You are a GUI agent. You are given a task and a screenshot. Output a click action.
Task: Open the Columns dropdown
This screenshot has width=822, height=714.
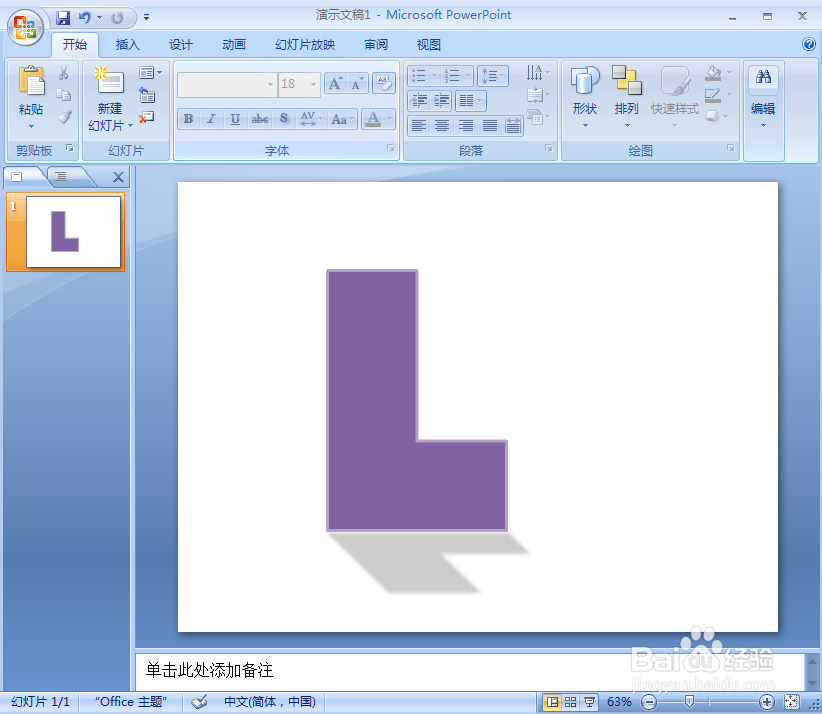(471, 100)
